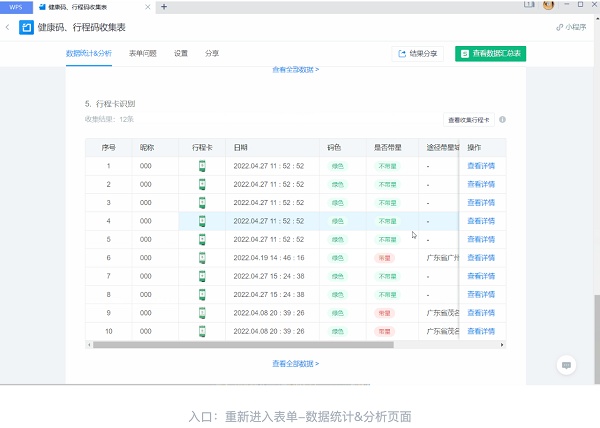Open travel card icon in row 8
This screenshot has width=600, height=428.
(x=202, y=295)
